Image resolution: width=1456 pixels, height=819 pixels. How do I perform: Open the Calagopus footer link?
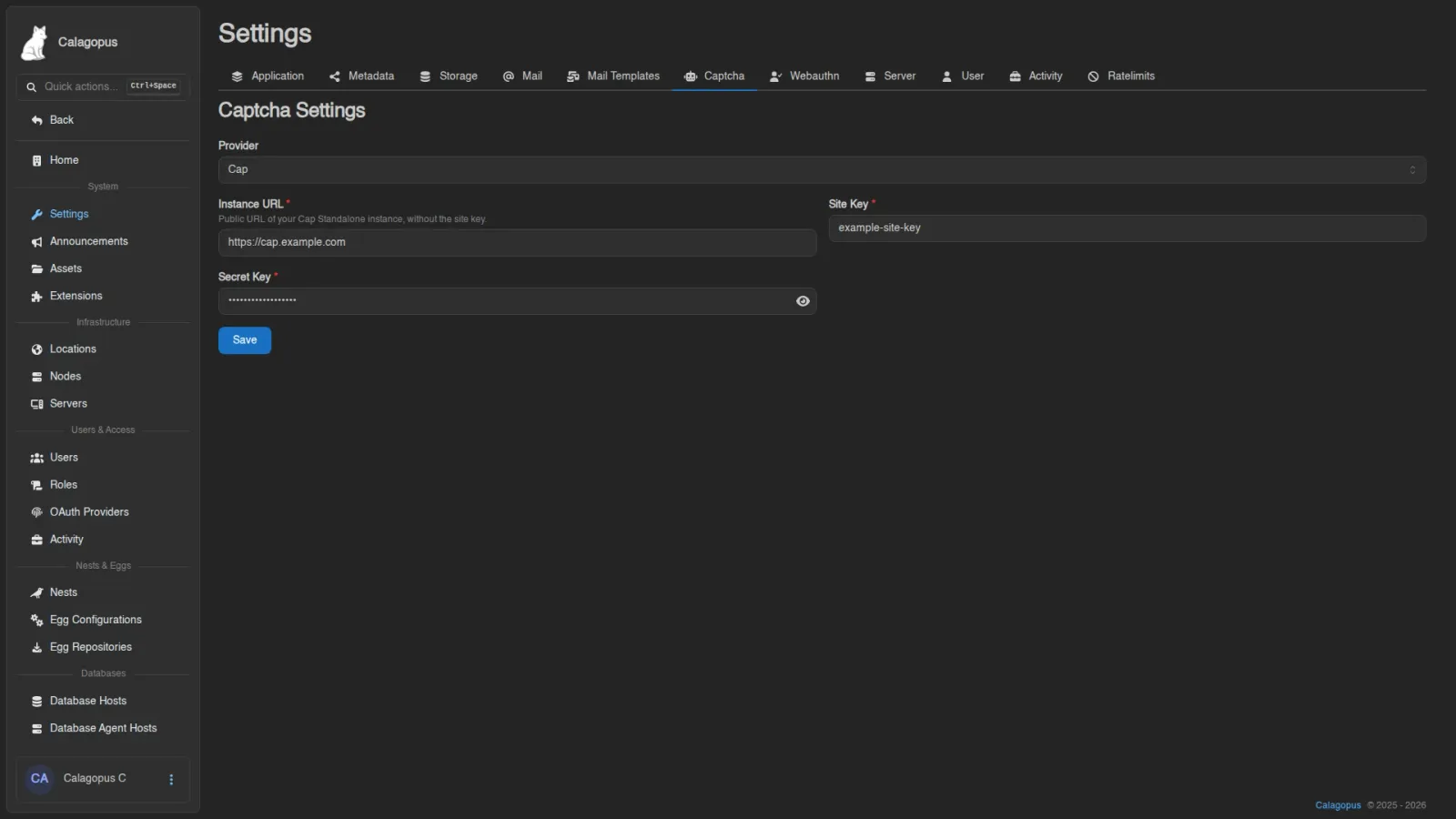pos(1338,805)
